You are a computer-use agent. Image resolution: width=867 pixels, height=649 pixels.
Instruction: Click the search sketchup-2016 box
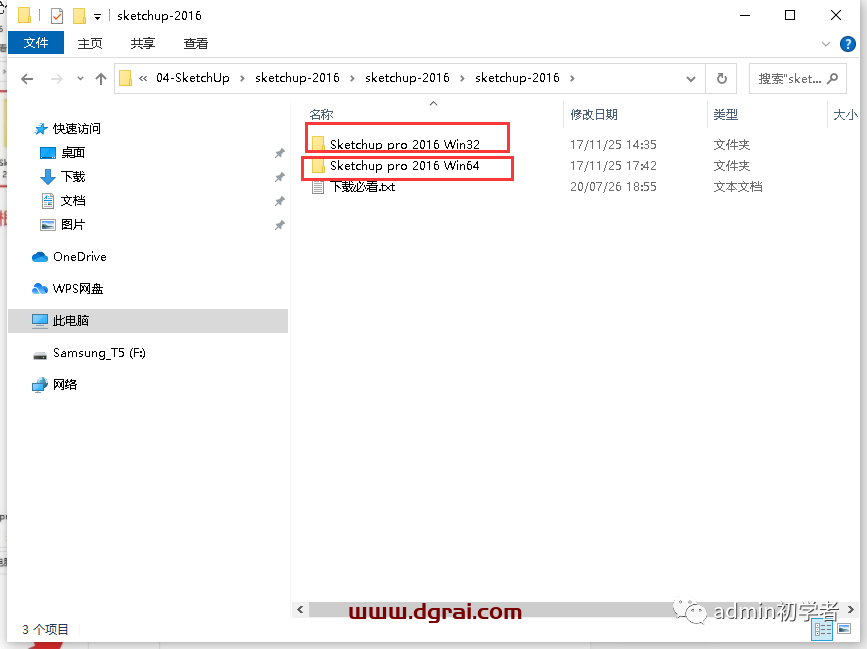click(798, 79)
